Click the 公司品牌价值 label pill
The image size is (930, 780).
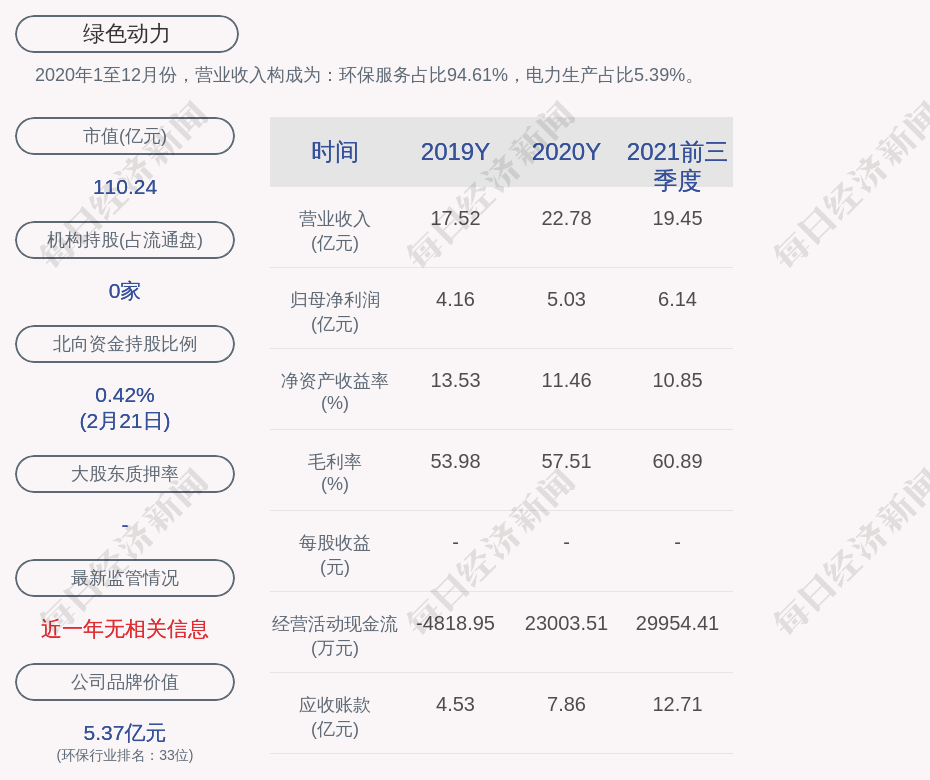(125, 682)
